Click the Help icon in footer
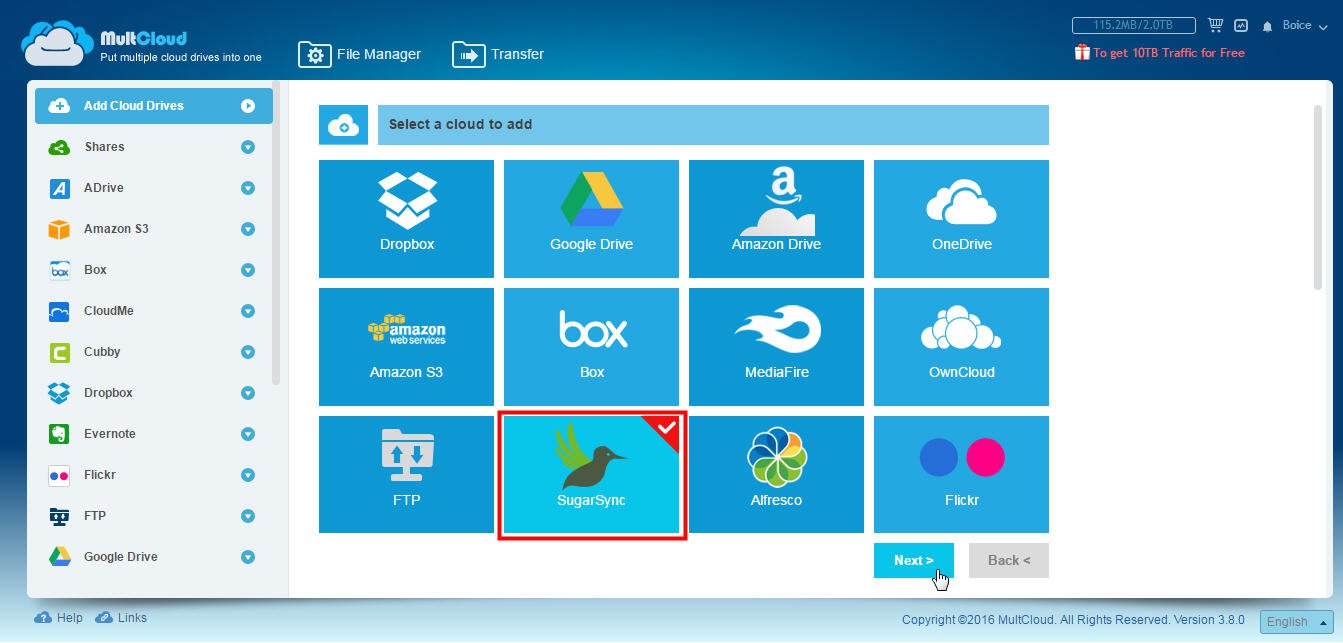The width and height of the screenshot is (1343, 643). click(43, 618)
